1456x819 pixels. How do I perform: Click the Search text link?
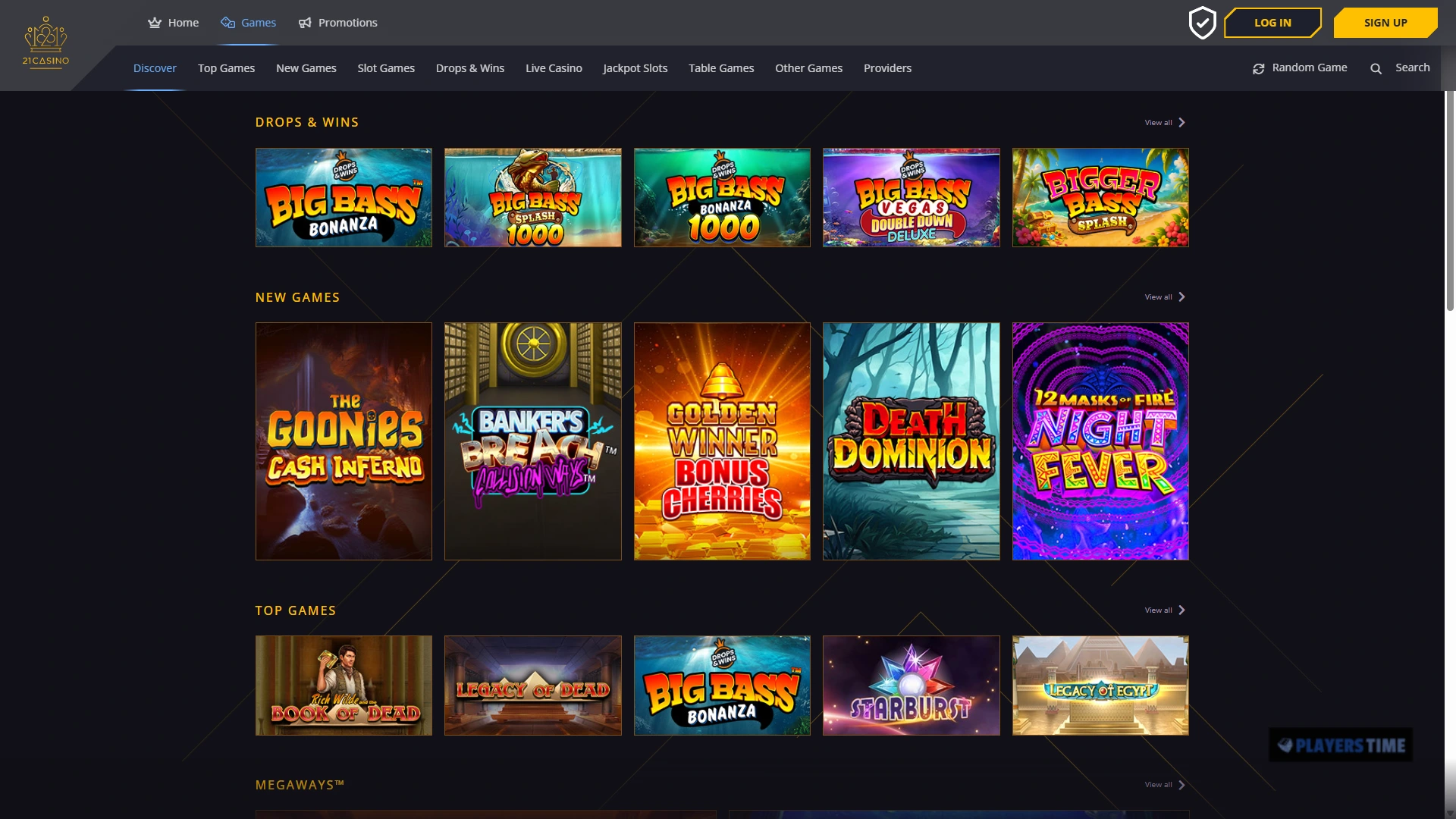pyautogui.click(x=1412, y=67)
